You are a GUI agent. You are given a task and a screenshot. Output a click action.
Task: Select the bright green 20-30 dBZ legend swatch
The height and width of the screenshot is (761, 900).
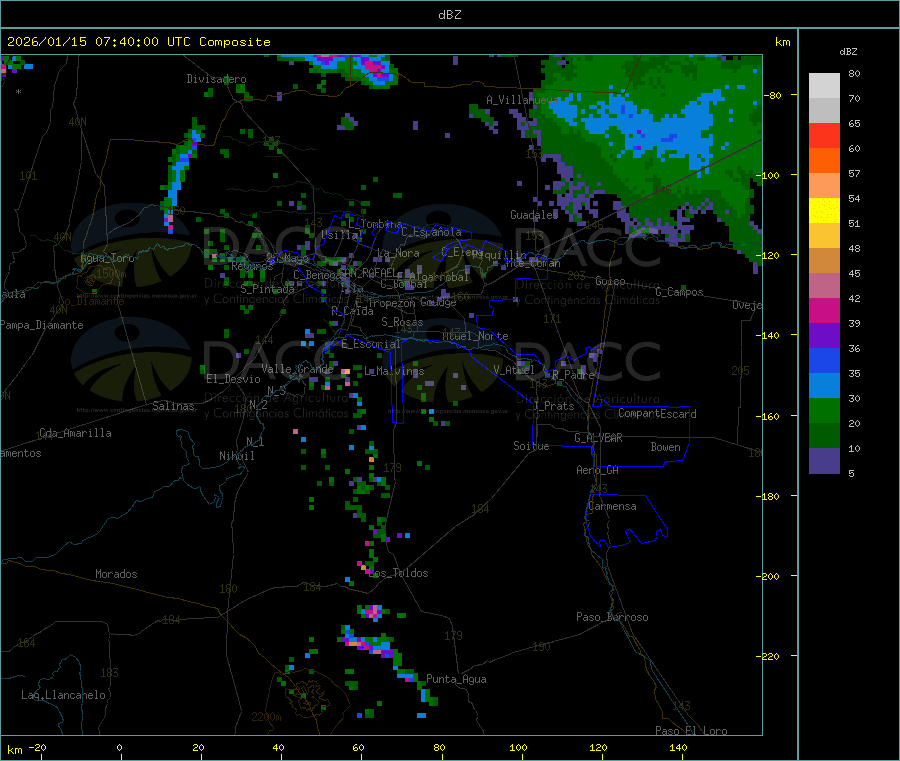click(824, 410)
